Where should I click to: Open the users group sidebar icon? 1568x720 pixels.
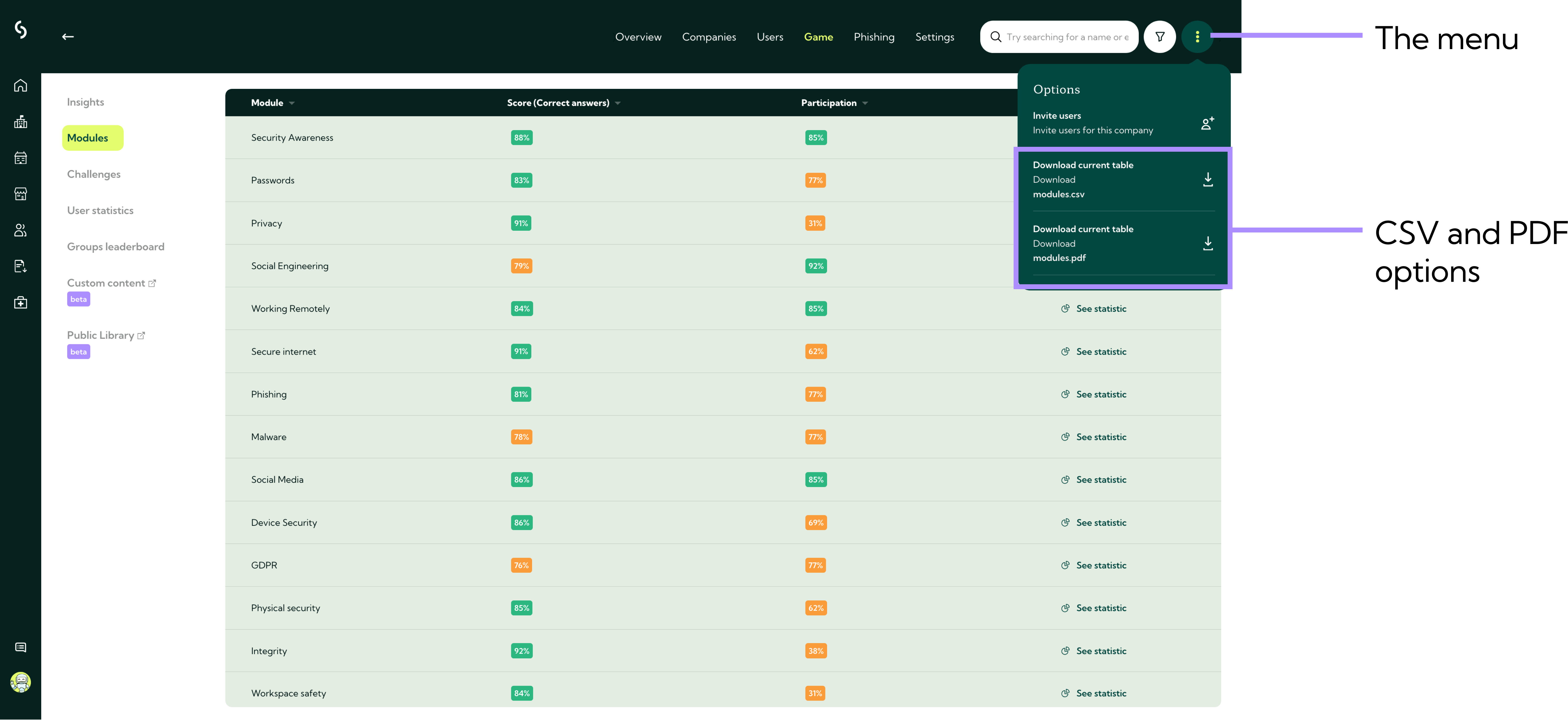tap(21, 230)
